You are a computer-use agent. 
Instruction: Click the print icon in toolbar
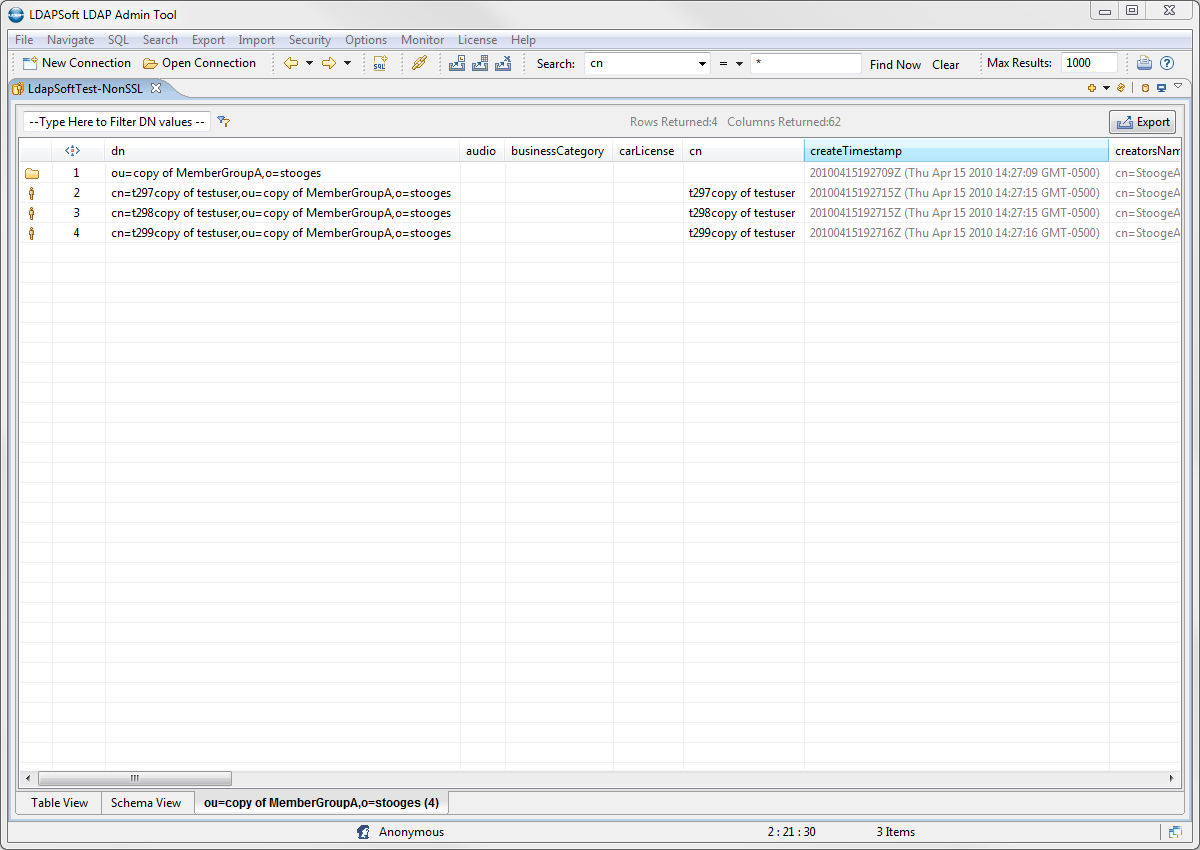[1144, 63]
